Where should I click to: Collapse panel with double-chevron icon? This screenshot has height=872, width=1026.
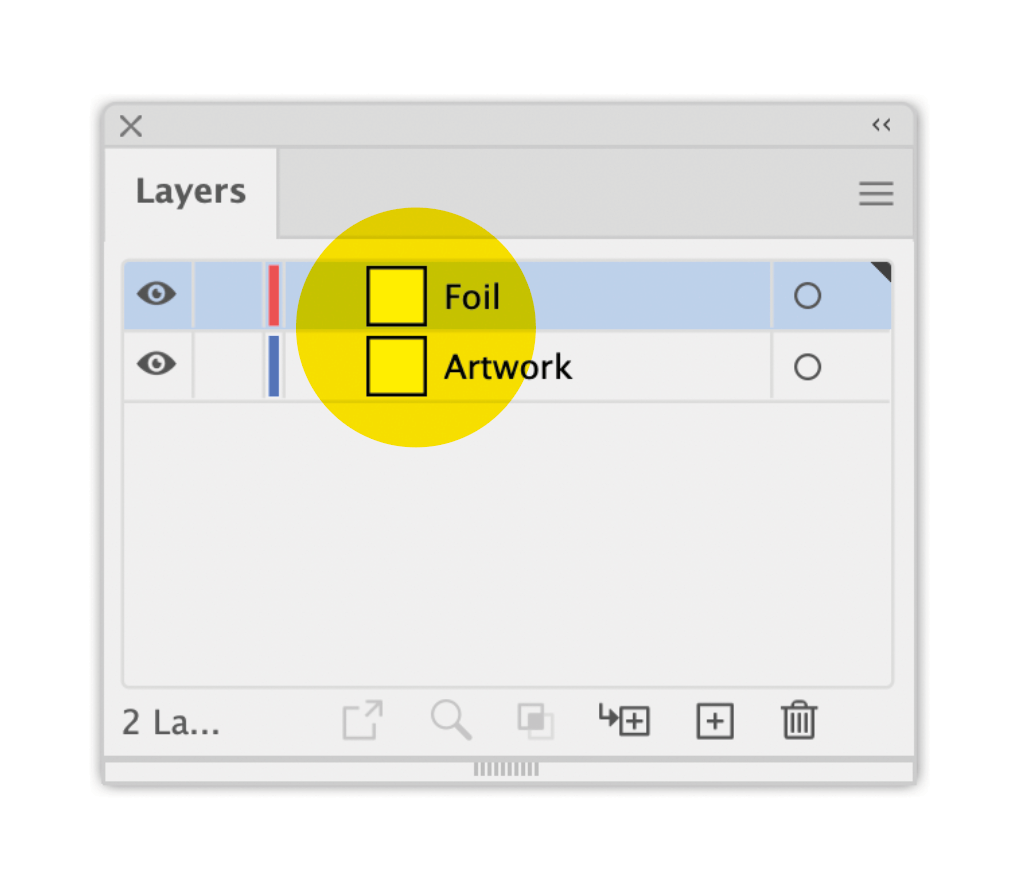(x=881, y=125)
